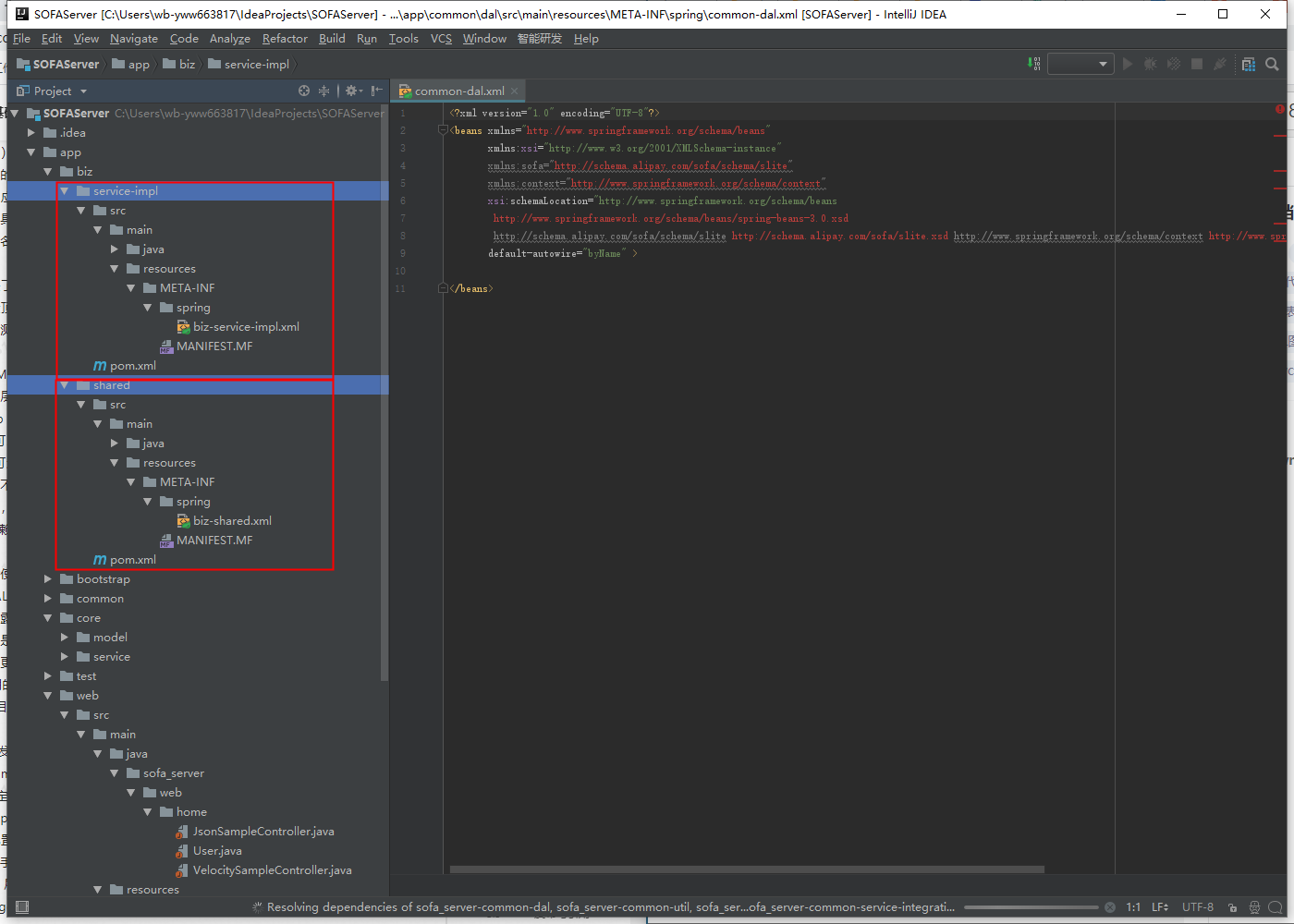1294x924 pixels.
Task: Select the home folder under web
Action: pos(191,812)
